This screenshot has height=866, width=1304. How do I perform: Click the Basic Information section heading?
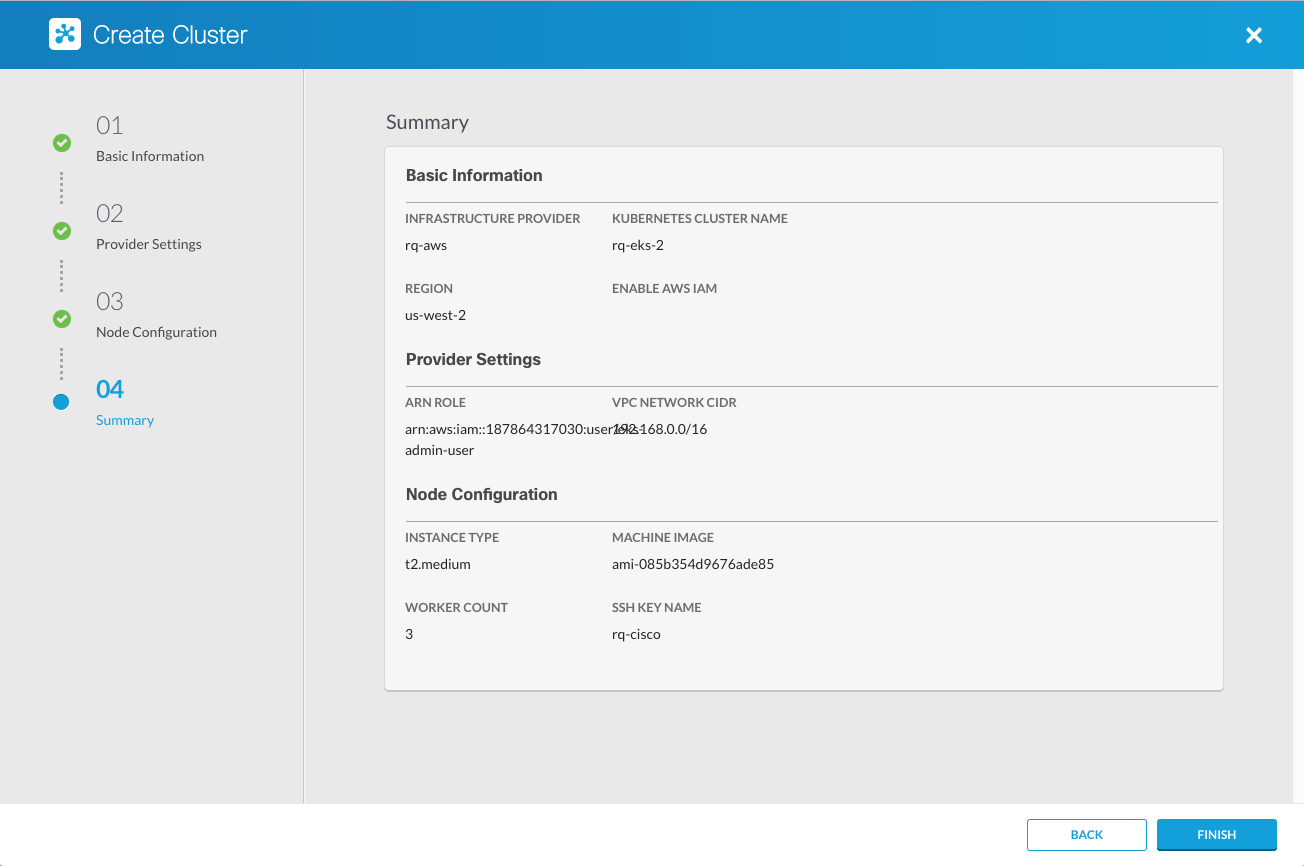pyautogui.click(x=474, y=175)
